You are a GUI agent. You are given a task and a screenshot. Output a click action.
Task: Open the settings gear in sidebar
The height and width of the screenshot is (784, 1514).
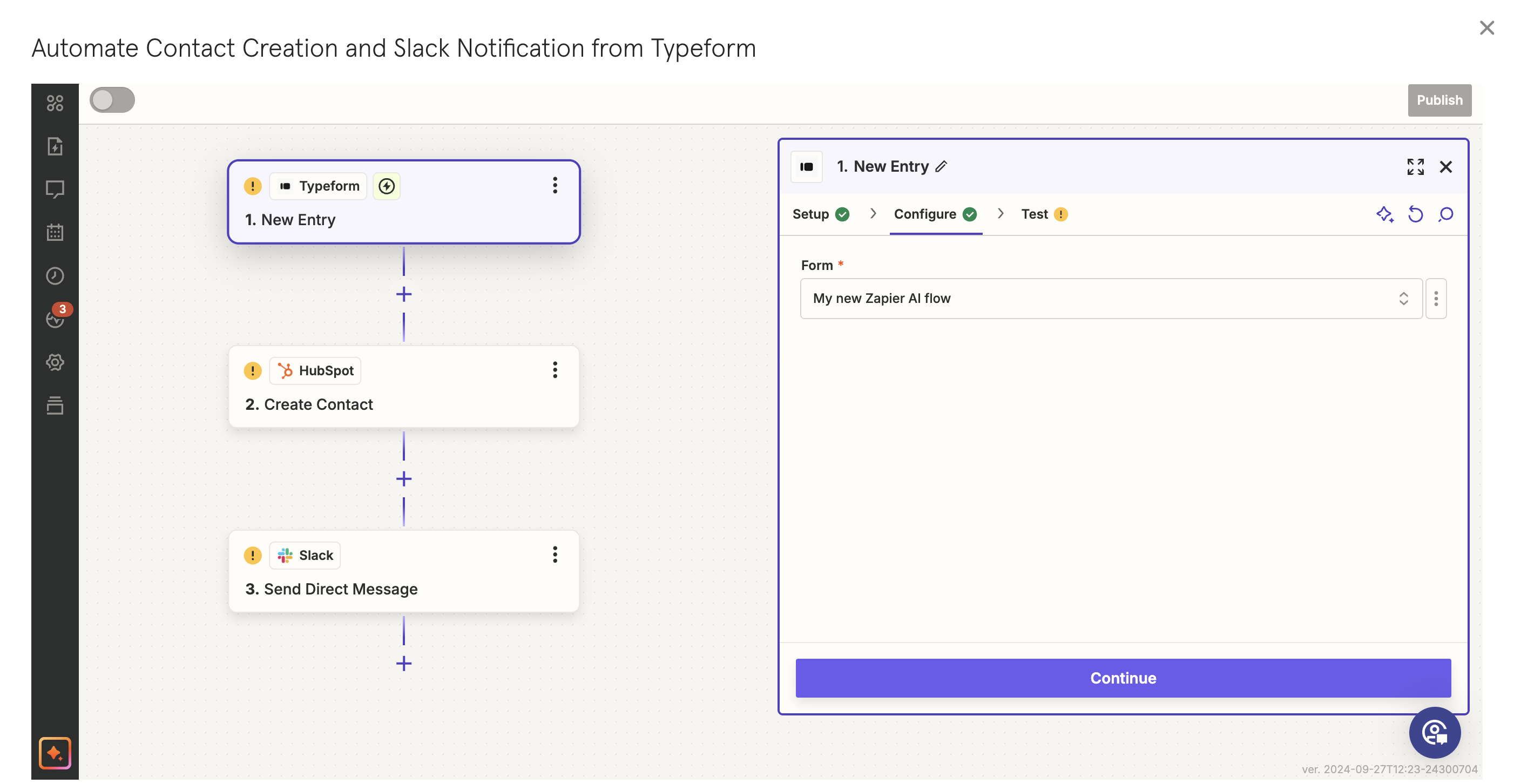pos(55,362)
